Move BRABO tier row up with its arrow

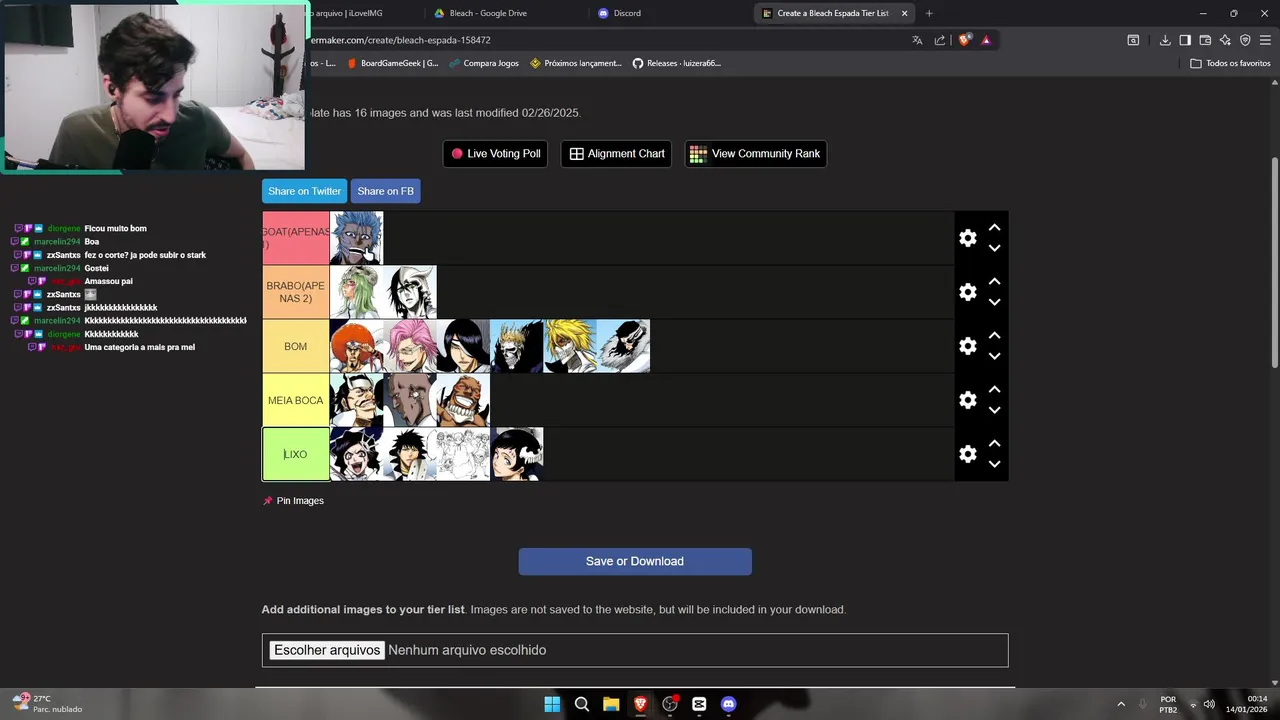pos(994,282)
